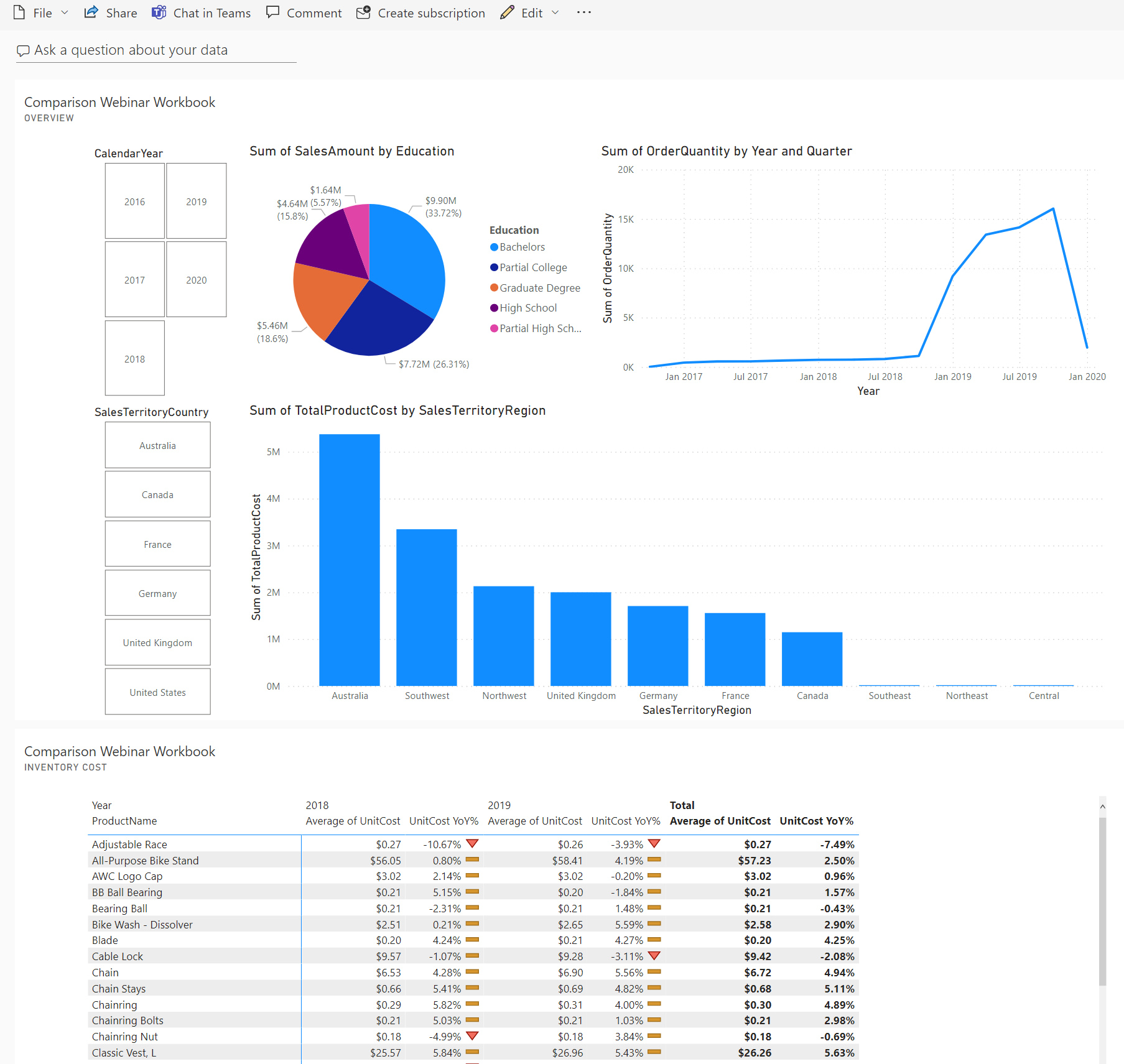The image size is (1124, 1064).
Task: Click the Create subscription icon
Action: 363,11
